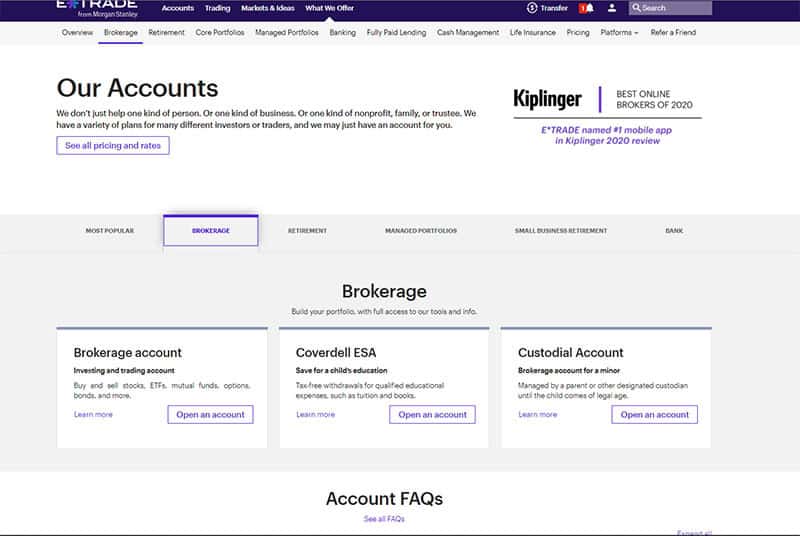
Task: Open the Markets & Ideas menu
Action: (x=268, y=8)
